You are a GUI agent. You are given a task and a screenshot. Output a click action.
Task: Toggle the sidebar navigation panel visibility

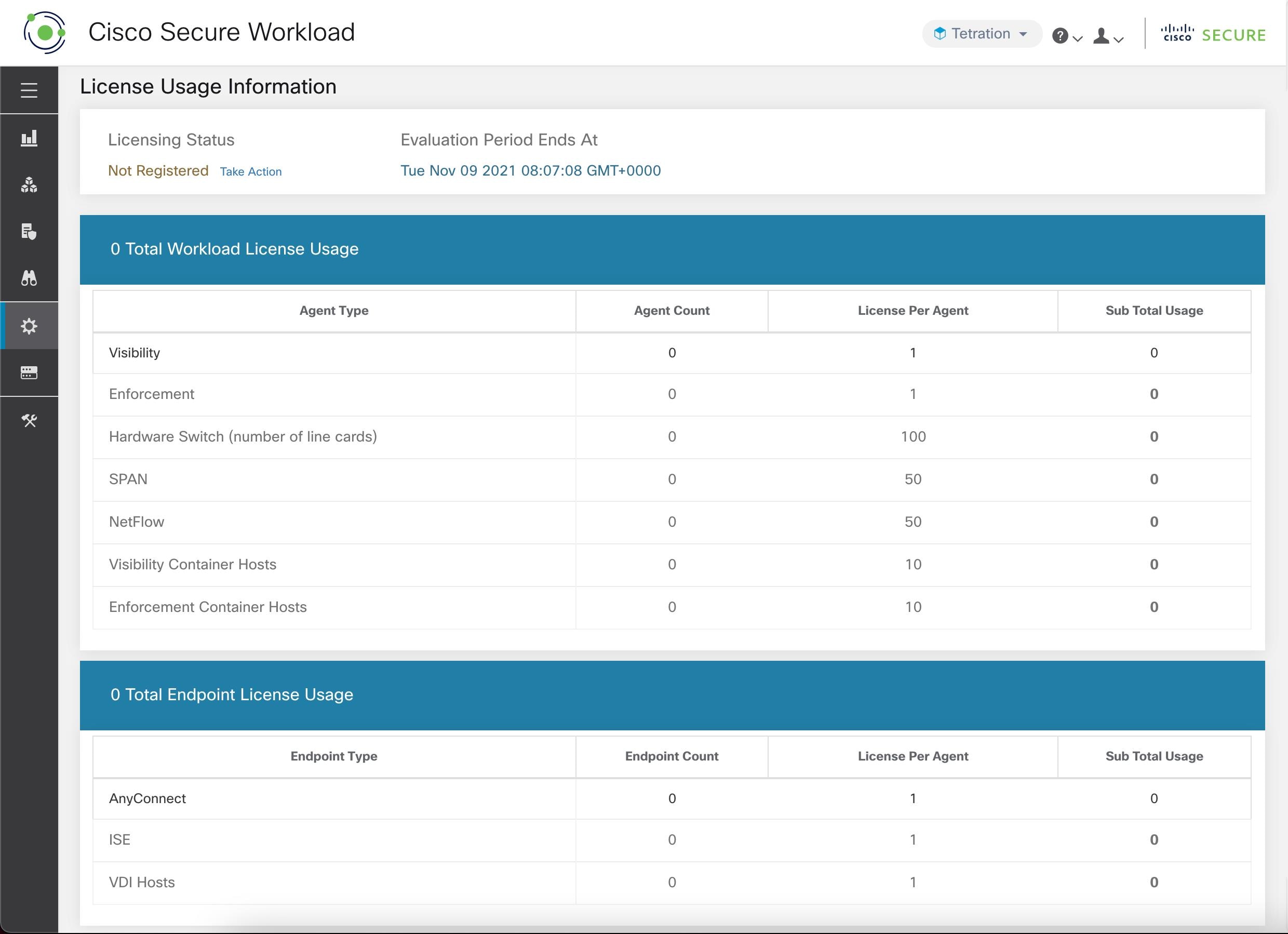[28, 89]
